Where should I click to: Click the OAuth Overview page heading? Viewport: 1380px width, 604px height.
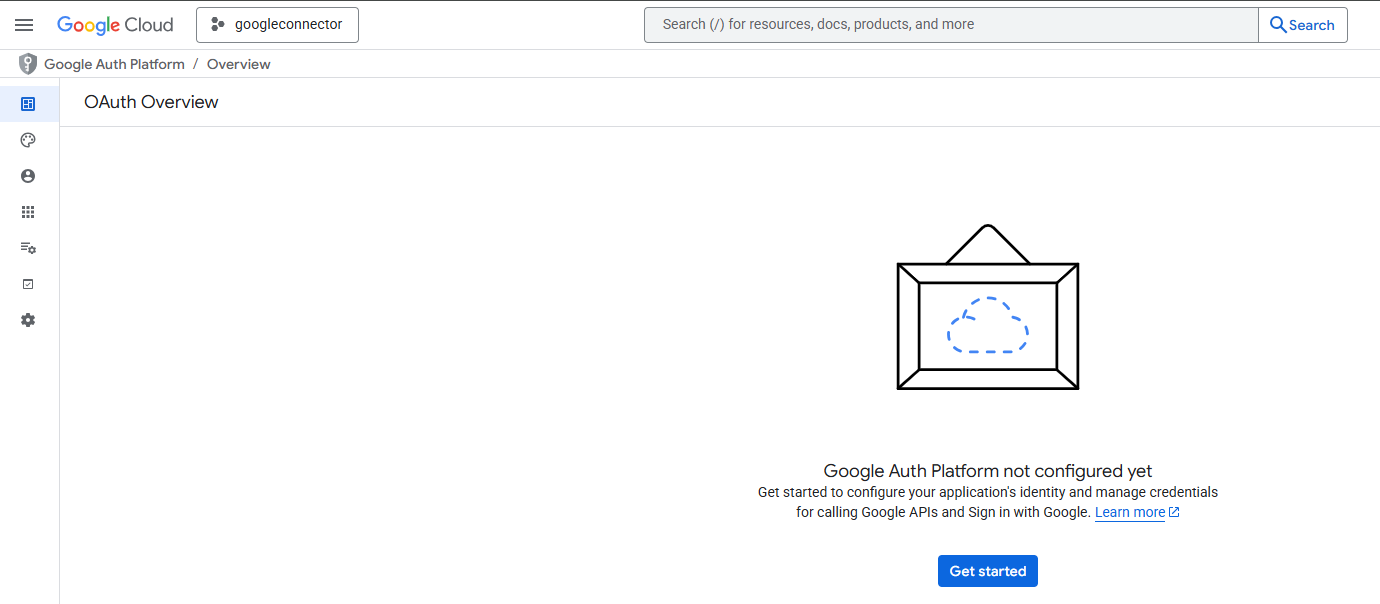coord(151,102)
